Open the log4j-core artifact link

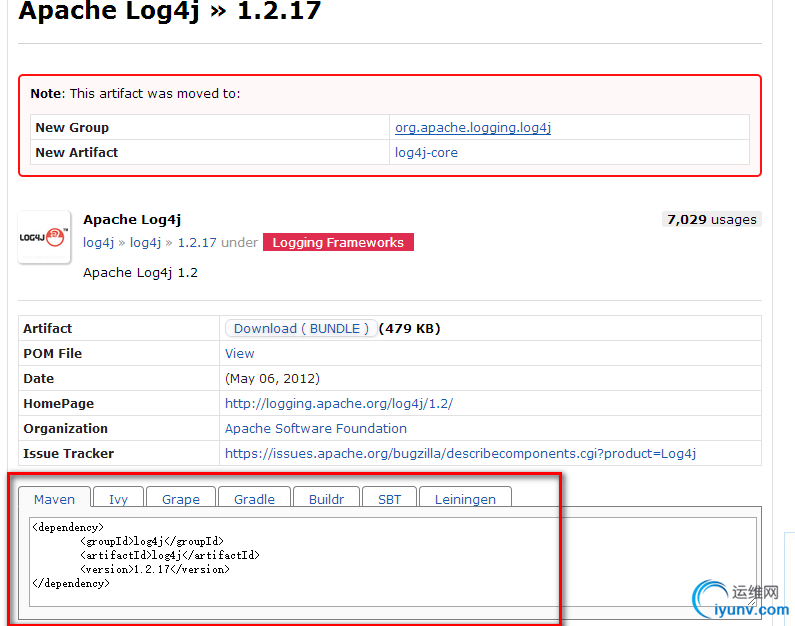(x=426, y=153)
